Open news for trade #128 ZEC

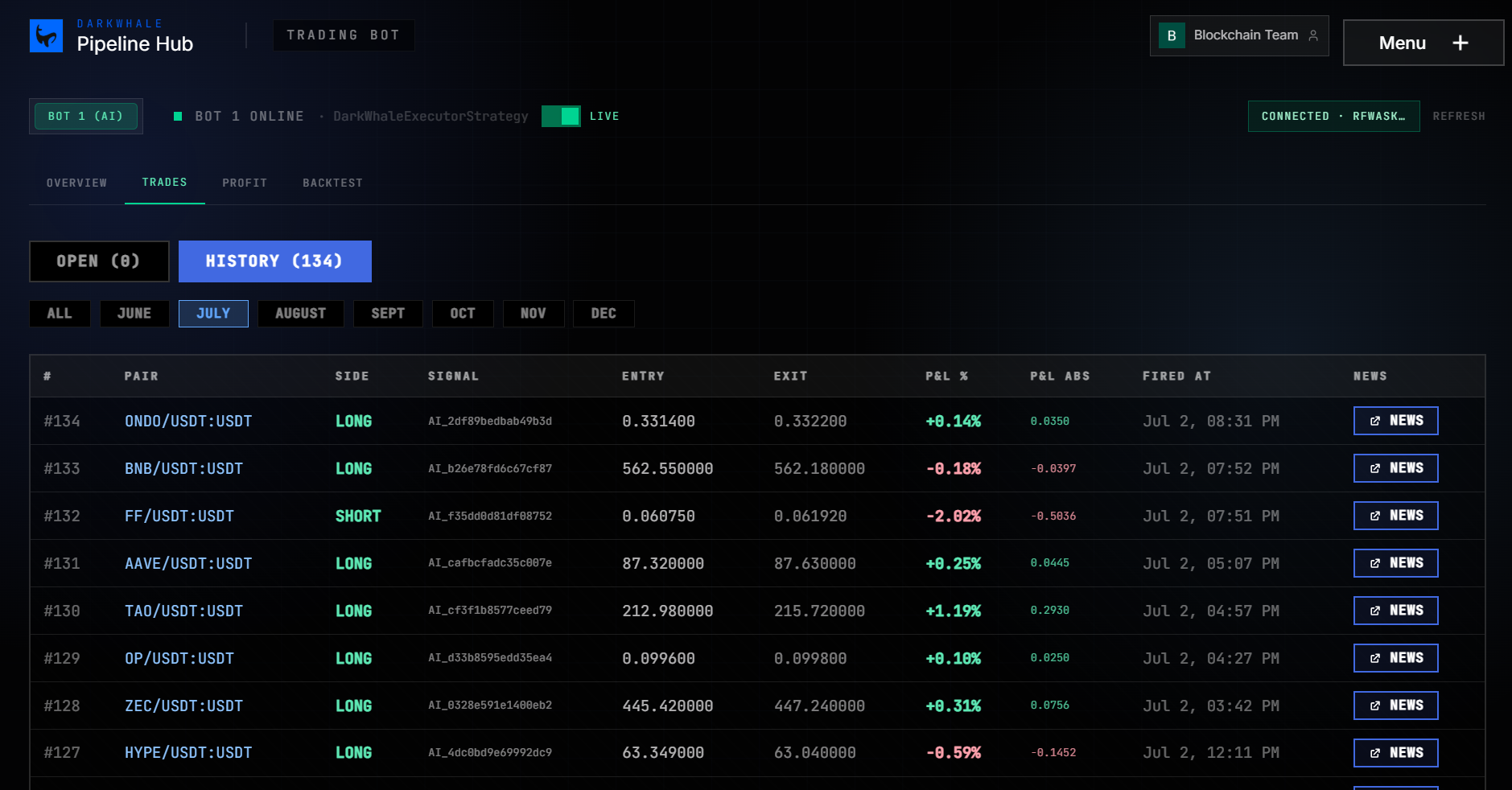click(1395, 706)
